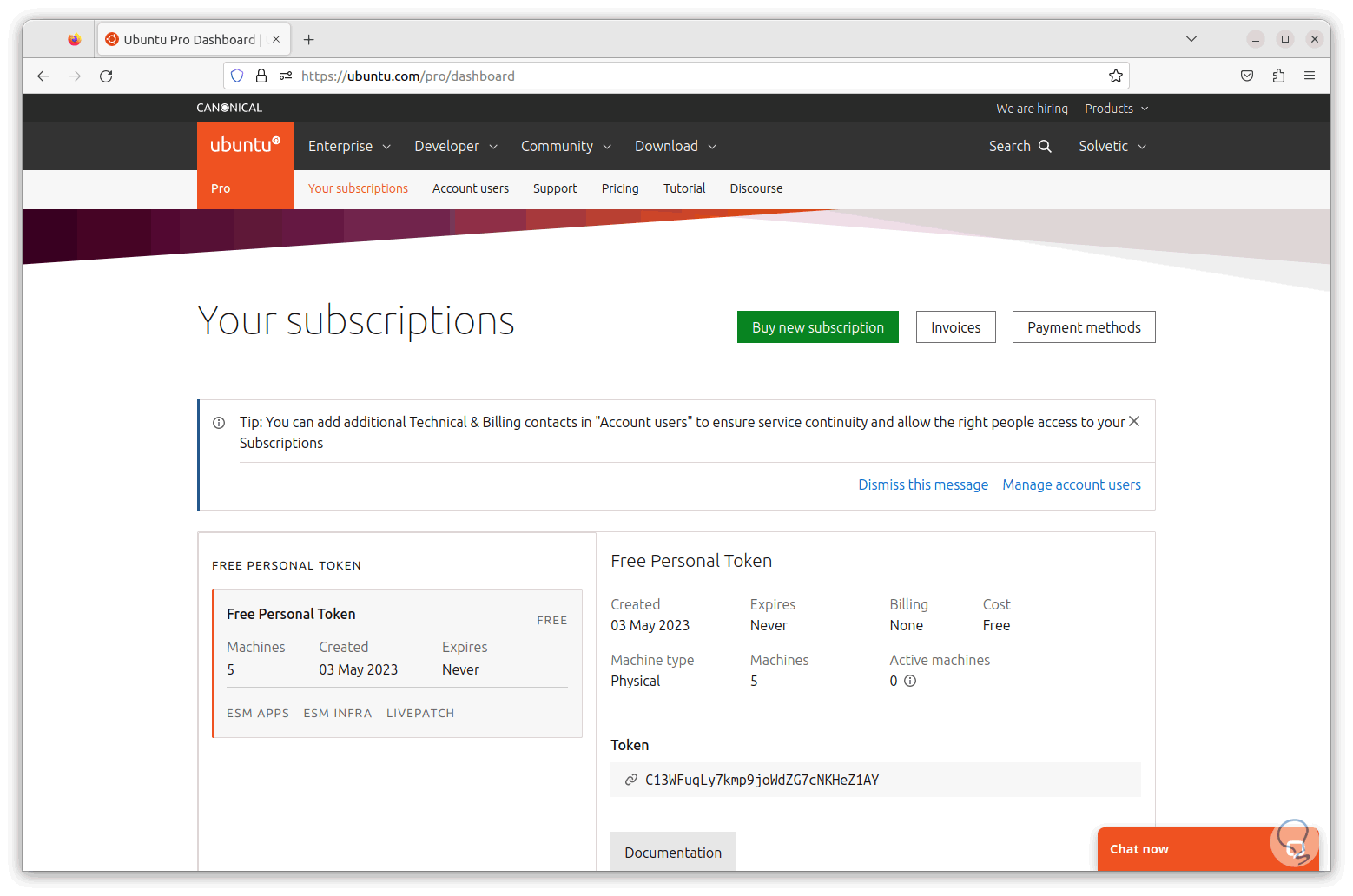Expand the Solvetic account menu
This screenshot has height=896, width=1353.
click(x=1112, y=146)
